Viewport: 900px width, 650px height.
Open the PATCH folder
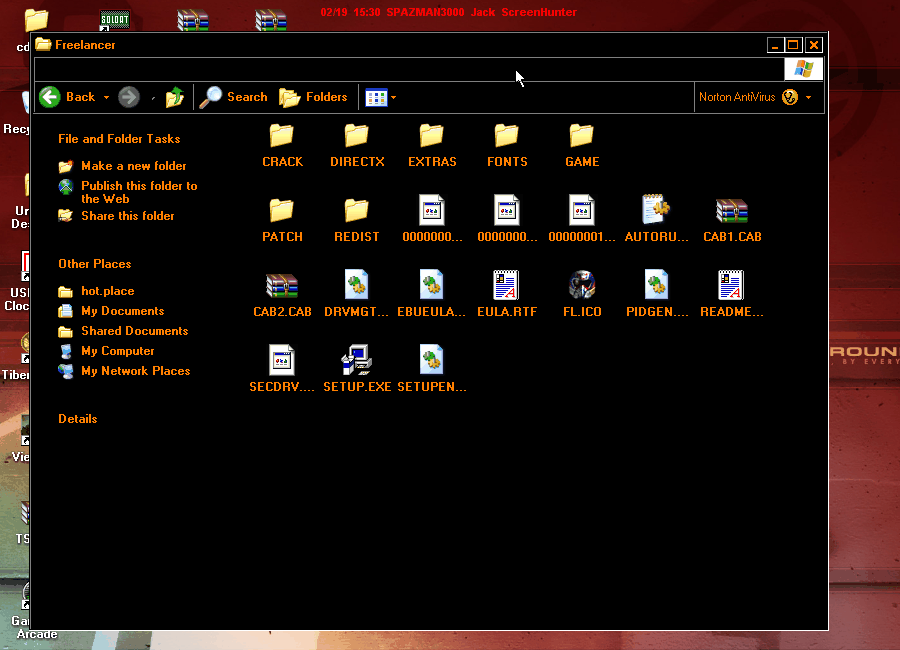click(282, 220)
